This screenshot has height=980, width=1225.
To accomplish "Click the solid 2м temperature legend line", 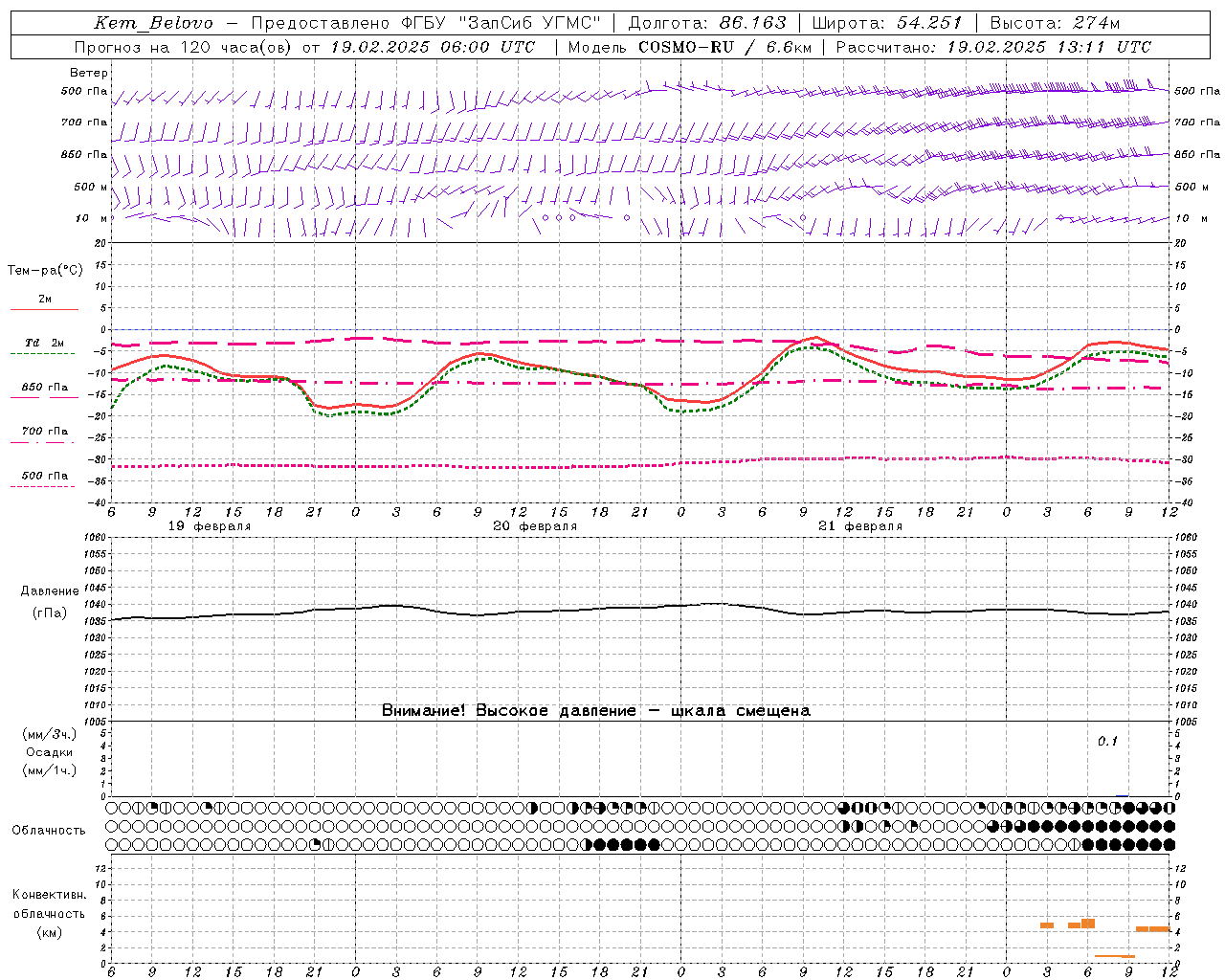I will click(44, 310).
